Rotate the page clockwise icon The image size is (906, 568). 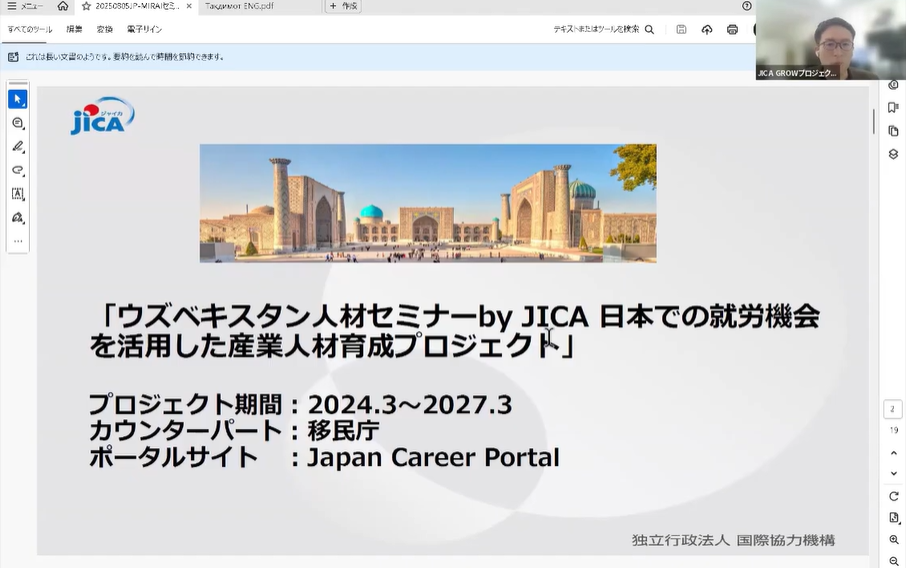coord(893,496)
